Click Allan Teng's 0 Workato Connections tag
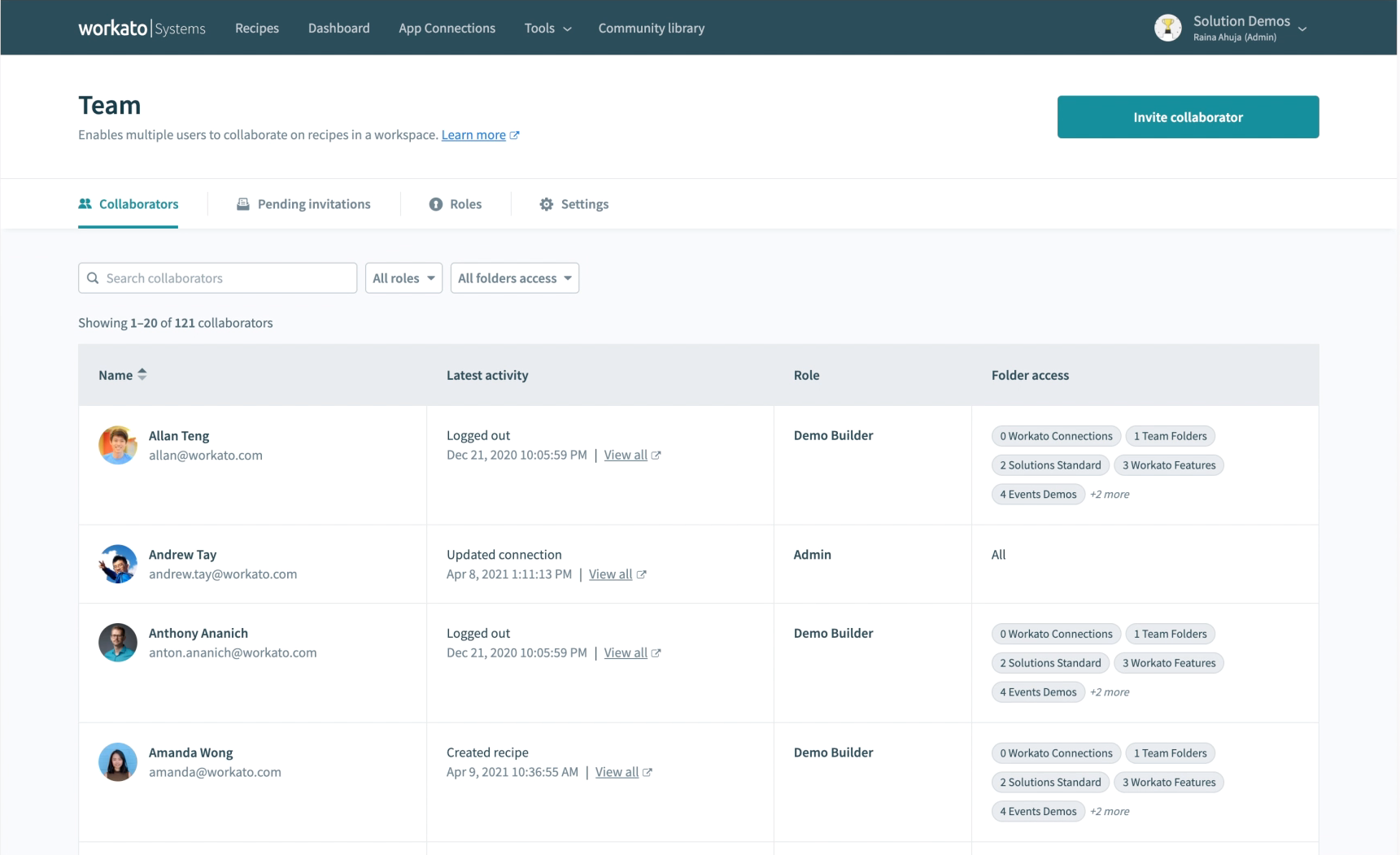 (1056, 436)
